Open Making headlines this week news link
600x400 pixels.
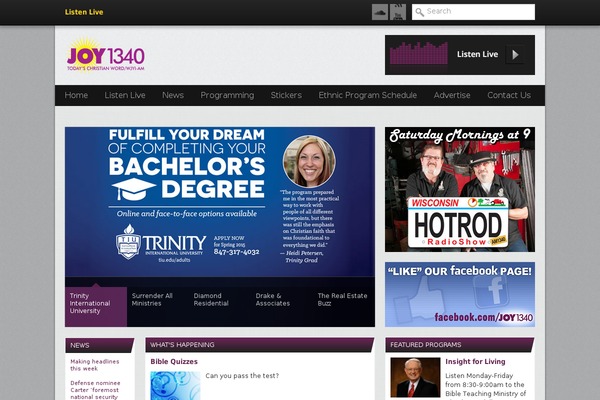[x=95, y=365]
